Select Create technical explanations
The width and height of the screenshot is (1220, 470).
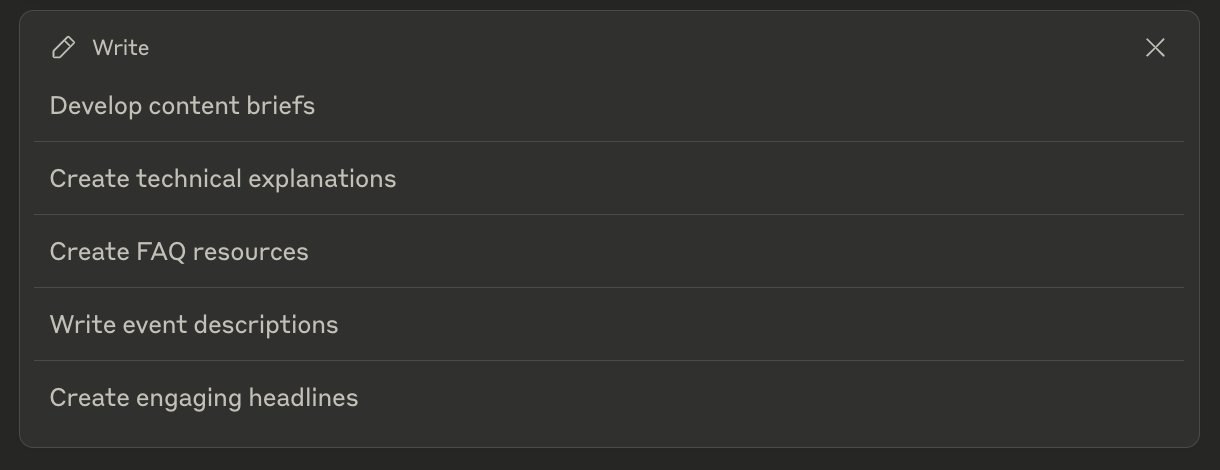pos(609,179)
